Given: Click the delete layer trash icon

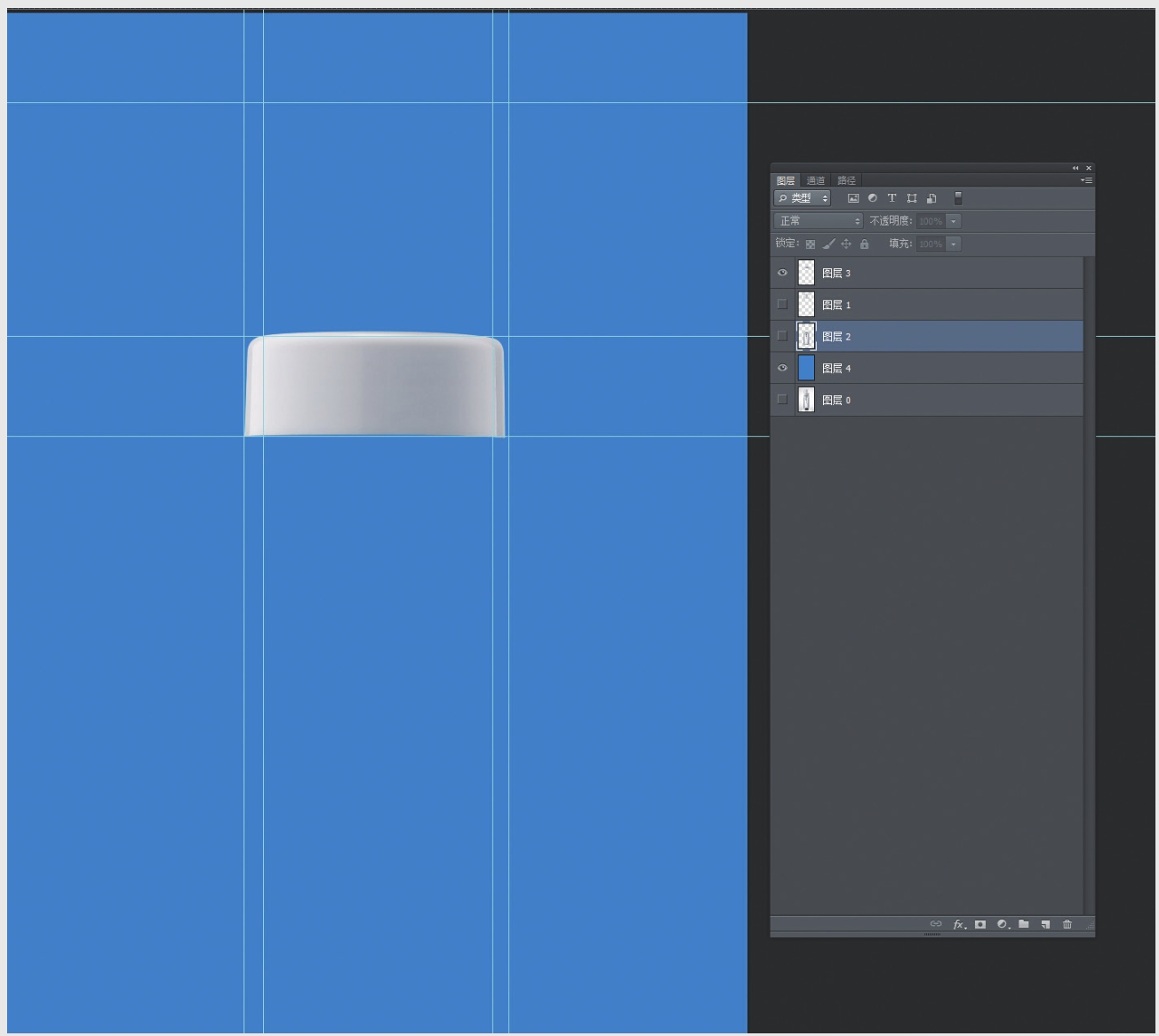Looking at the screenshot, I should [1067, 924].
